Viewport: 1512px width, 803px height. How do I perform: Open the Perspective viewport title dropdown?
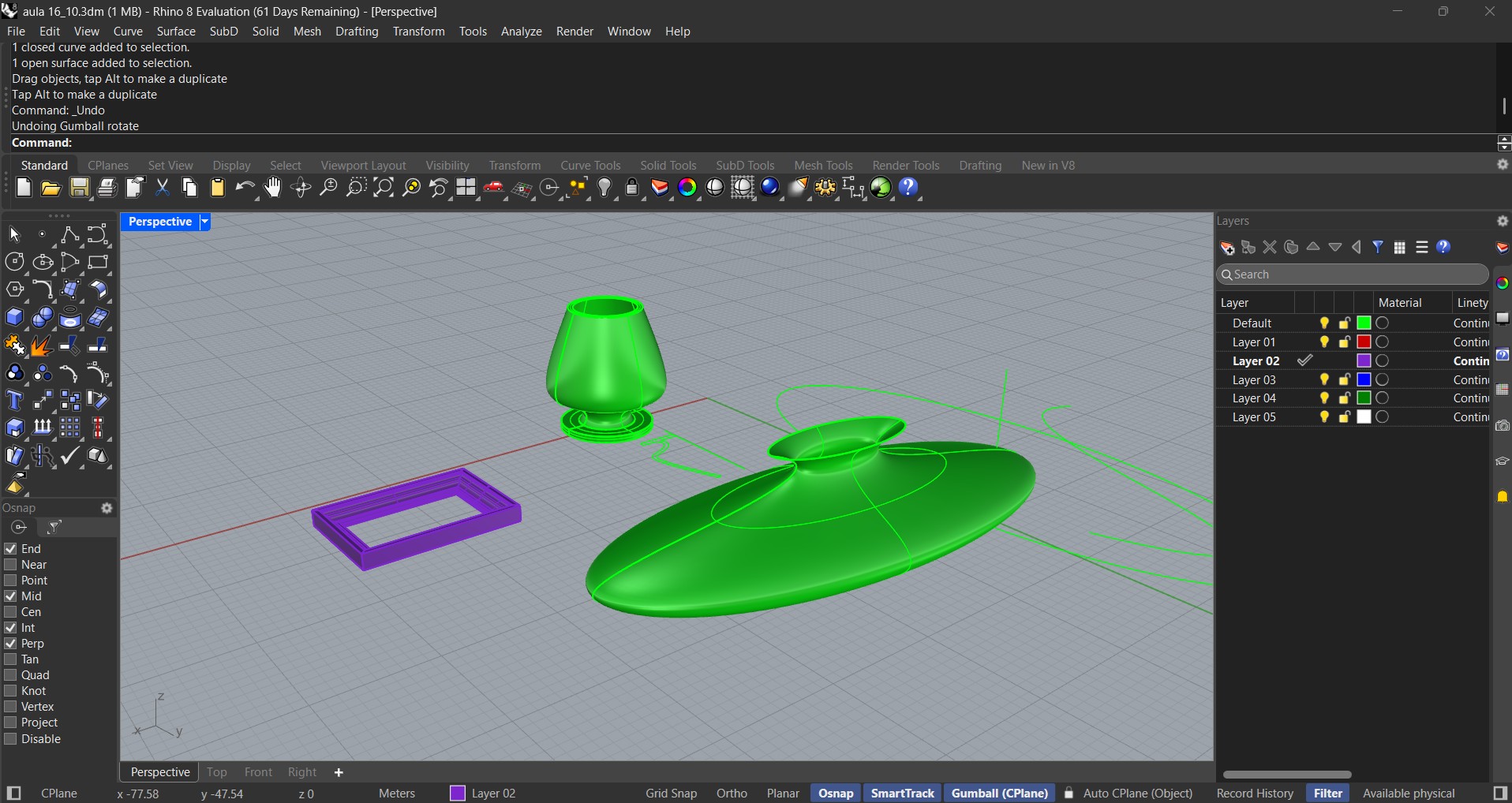click(204, 222)
